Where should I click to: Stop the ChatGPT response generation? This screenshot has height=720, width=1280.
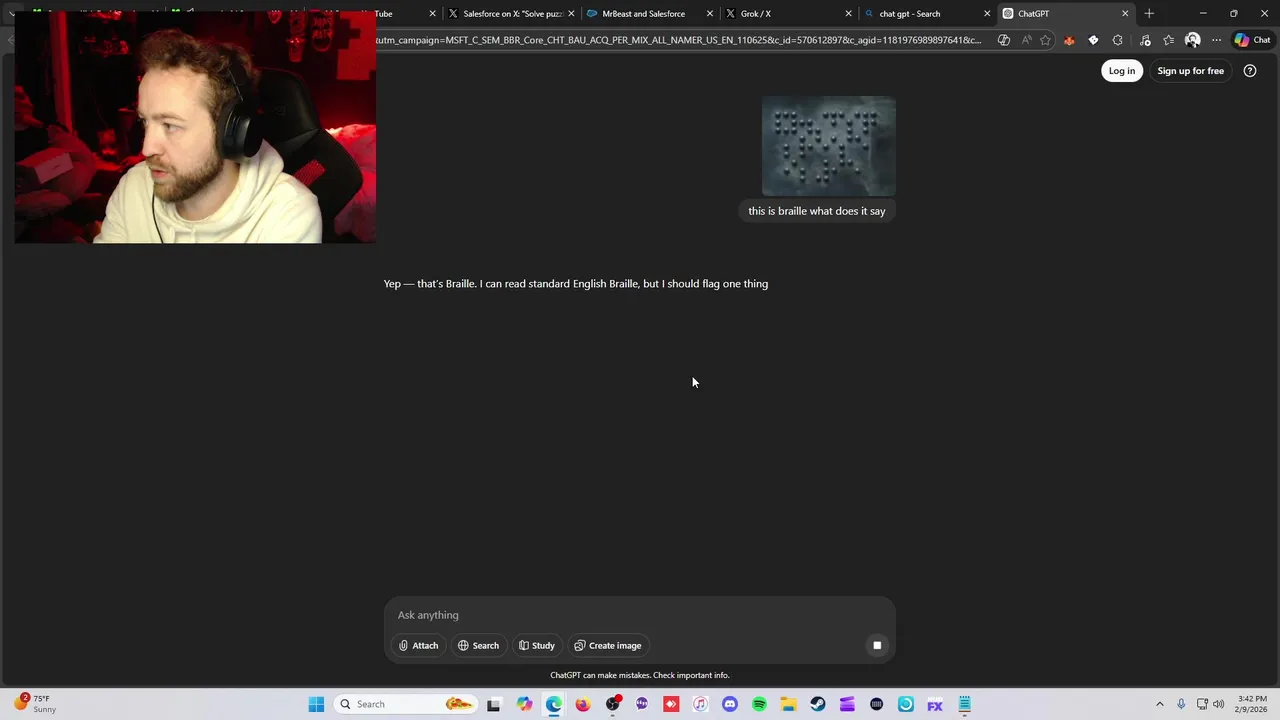pos(877,645)
